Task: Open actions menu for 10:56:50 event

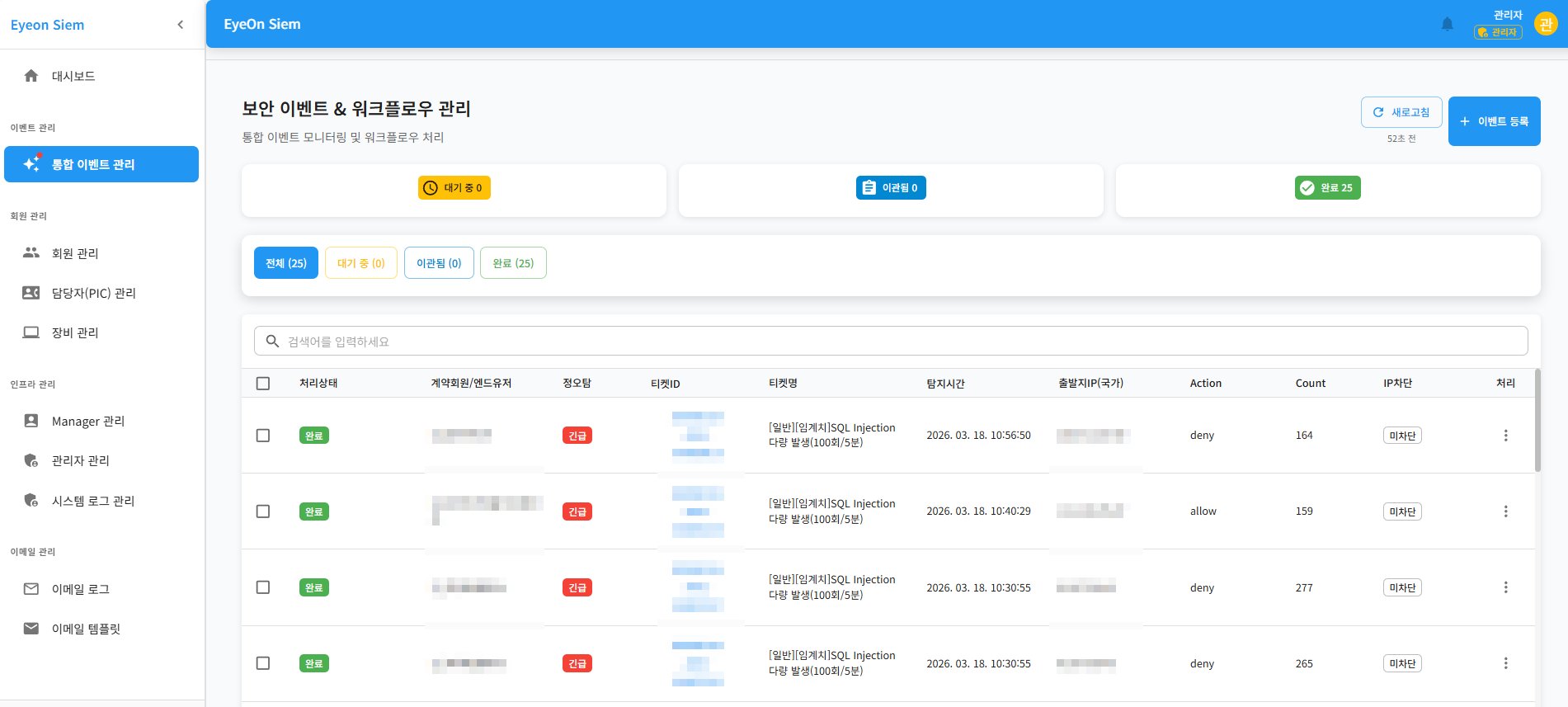Action: (1505, 436)
